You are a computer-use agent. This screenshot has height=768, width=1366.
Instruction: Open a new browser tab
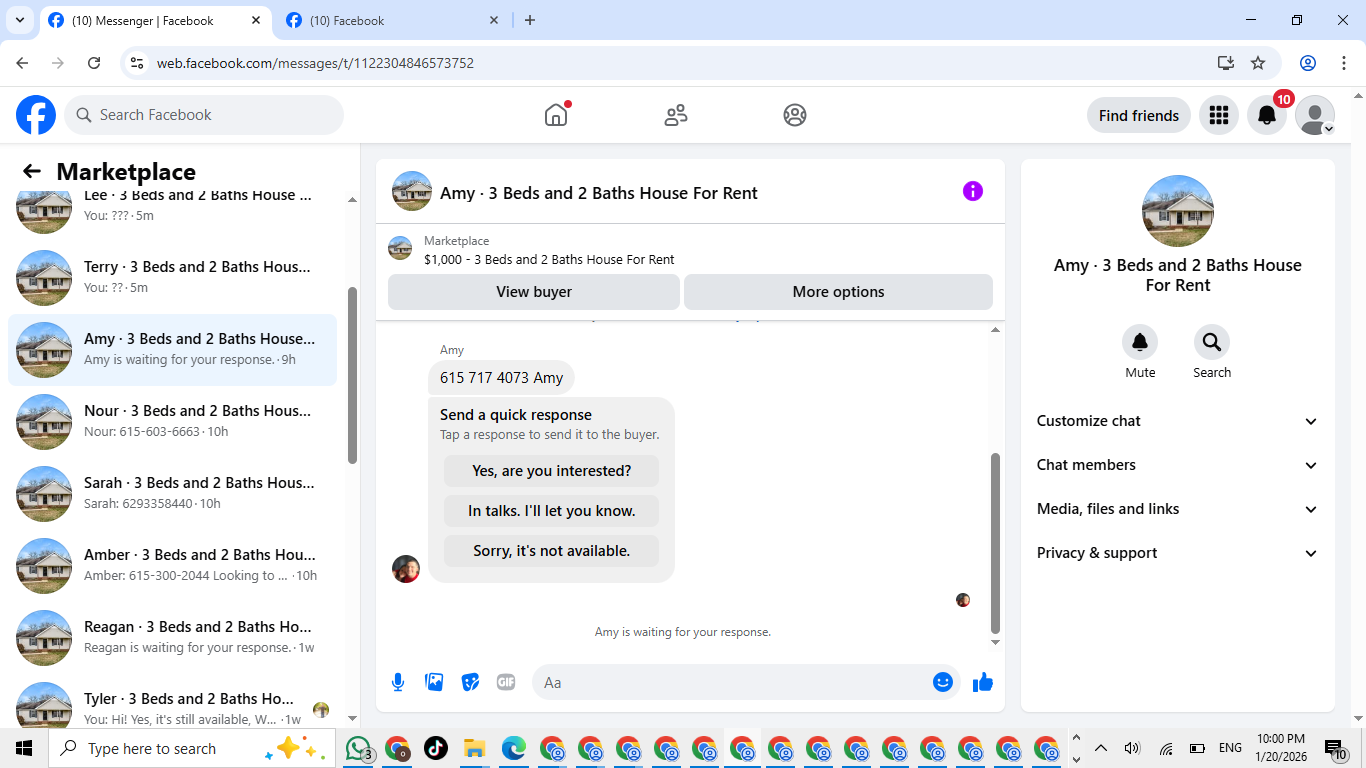point(530,20)
